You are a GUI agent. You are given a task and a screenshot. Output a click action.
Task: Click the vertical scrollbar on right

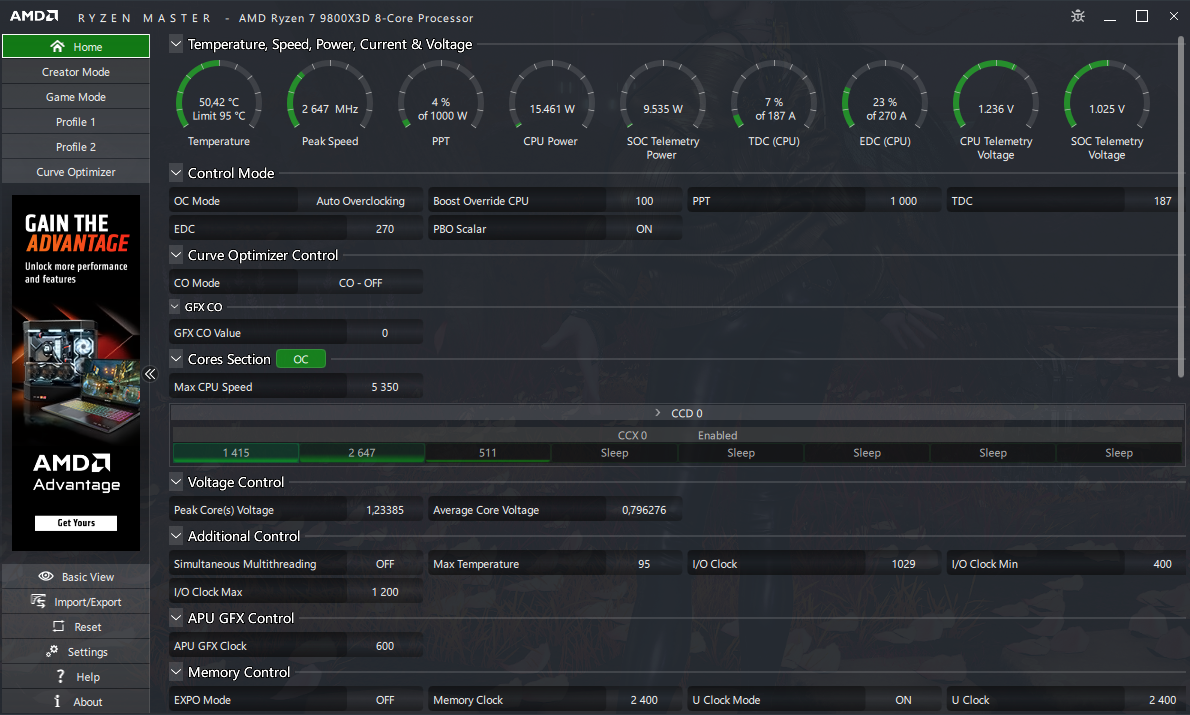point(1181,206)
